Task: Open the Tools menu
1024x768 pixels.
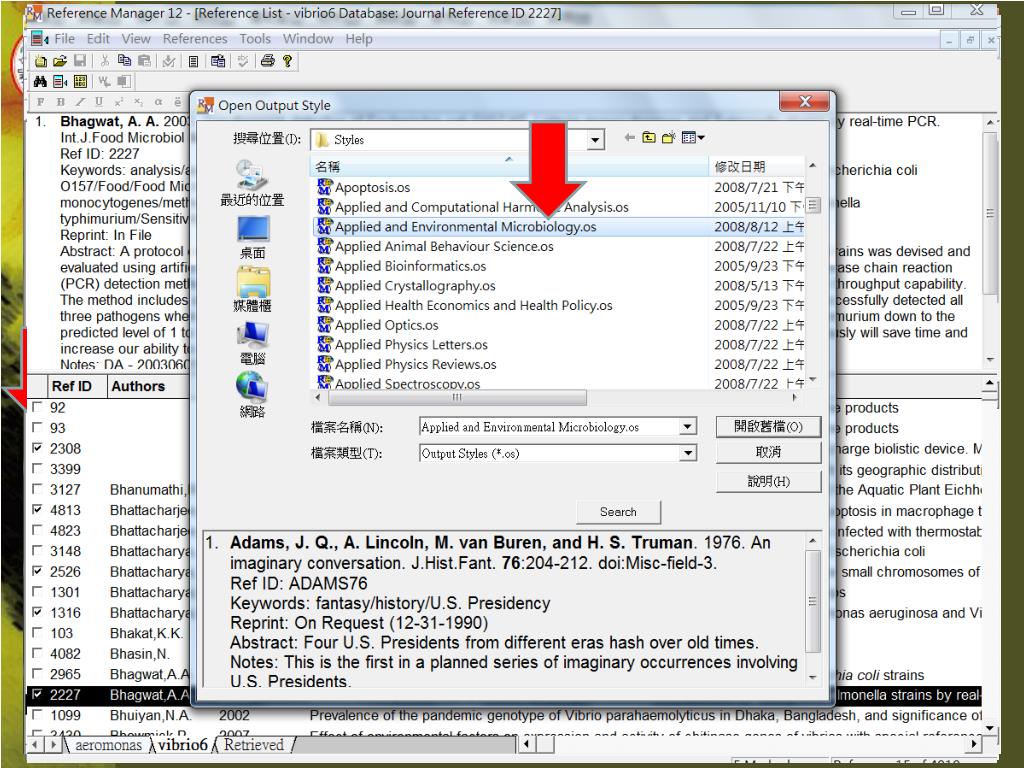Action: 255,39
